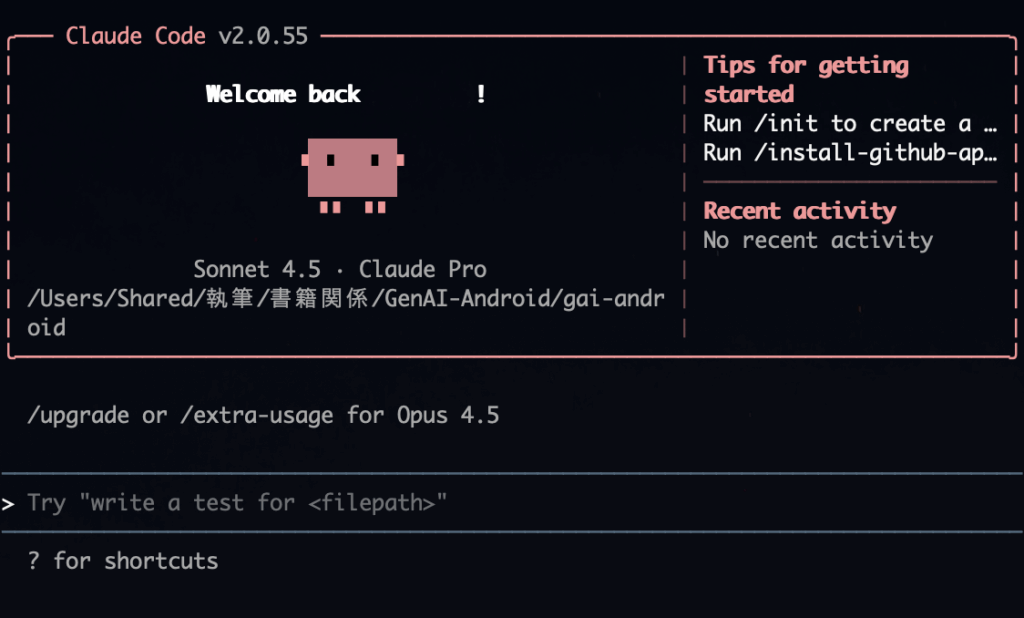The width and height of the screenshot is (1024, 618).
Task: Click the '>' prompt caret symbol
Action: pos(9,503)
